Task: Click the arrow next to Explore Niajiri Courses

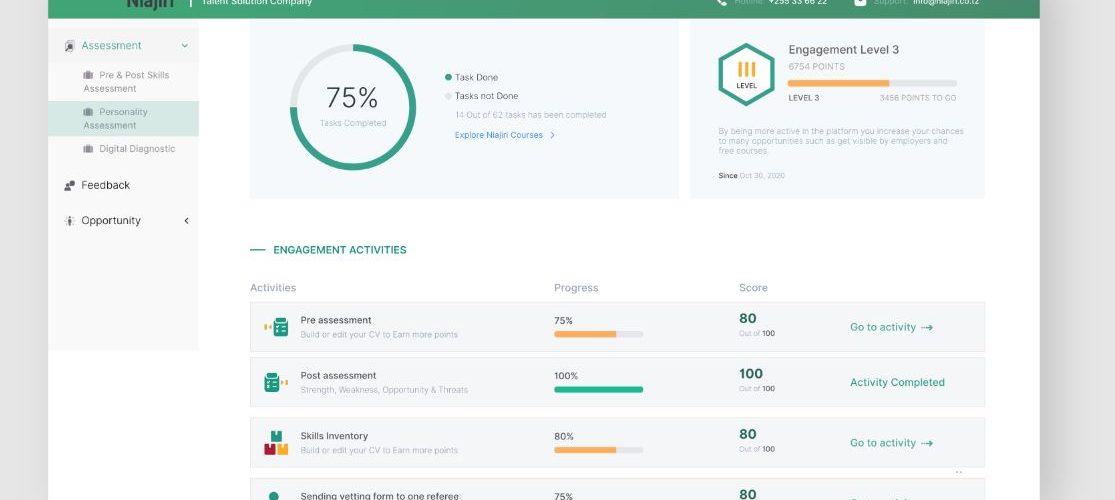Action: click(x=553, y=135)
